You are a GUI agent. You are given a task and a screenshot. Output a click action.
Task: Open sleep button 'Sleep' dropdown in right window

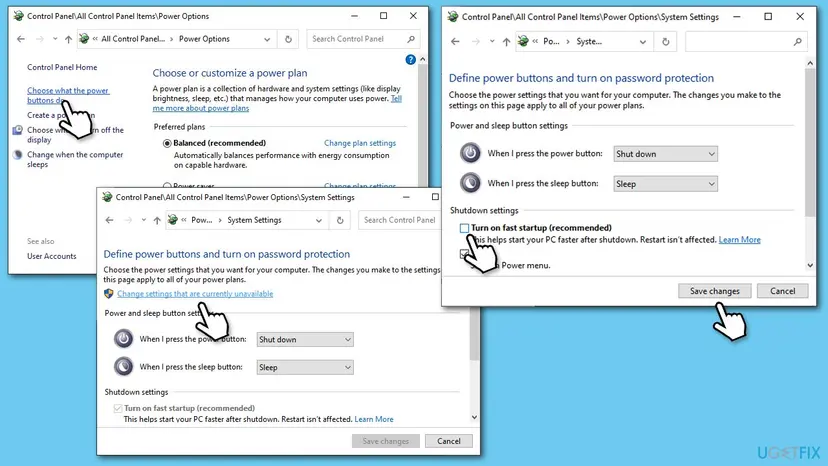click(665, 184)
